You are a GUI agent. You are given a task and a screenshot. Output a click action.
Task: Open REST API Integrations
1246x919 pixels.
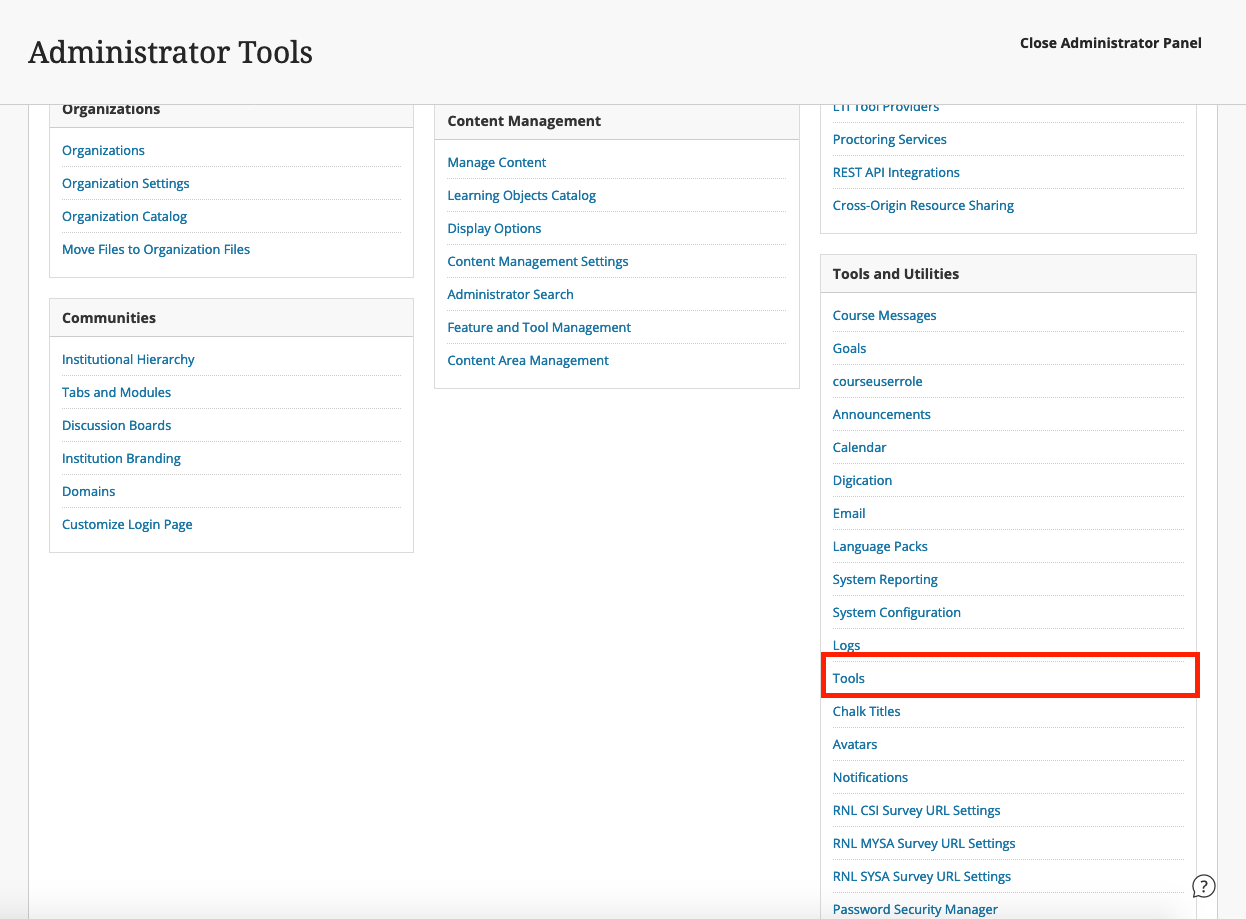tap(895, 172)
